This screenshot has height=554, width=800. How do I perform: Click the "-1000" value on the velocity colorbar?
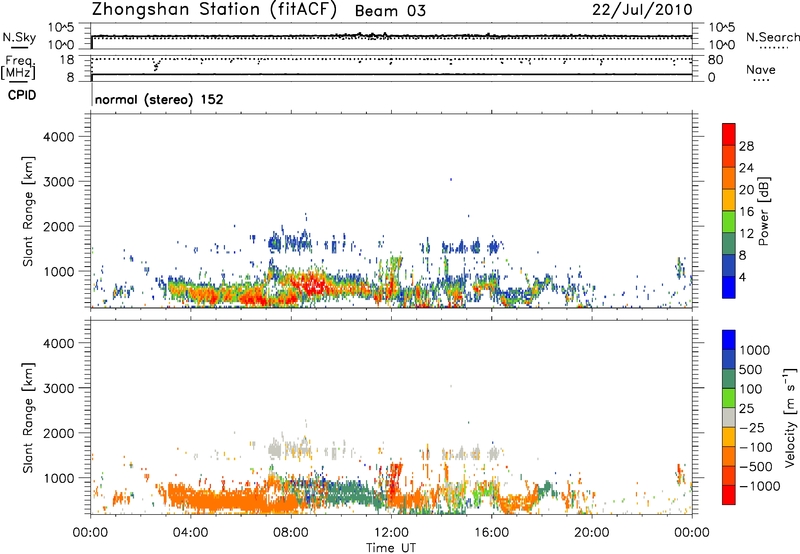tap(759, 486)
